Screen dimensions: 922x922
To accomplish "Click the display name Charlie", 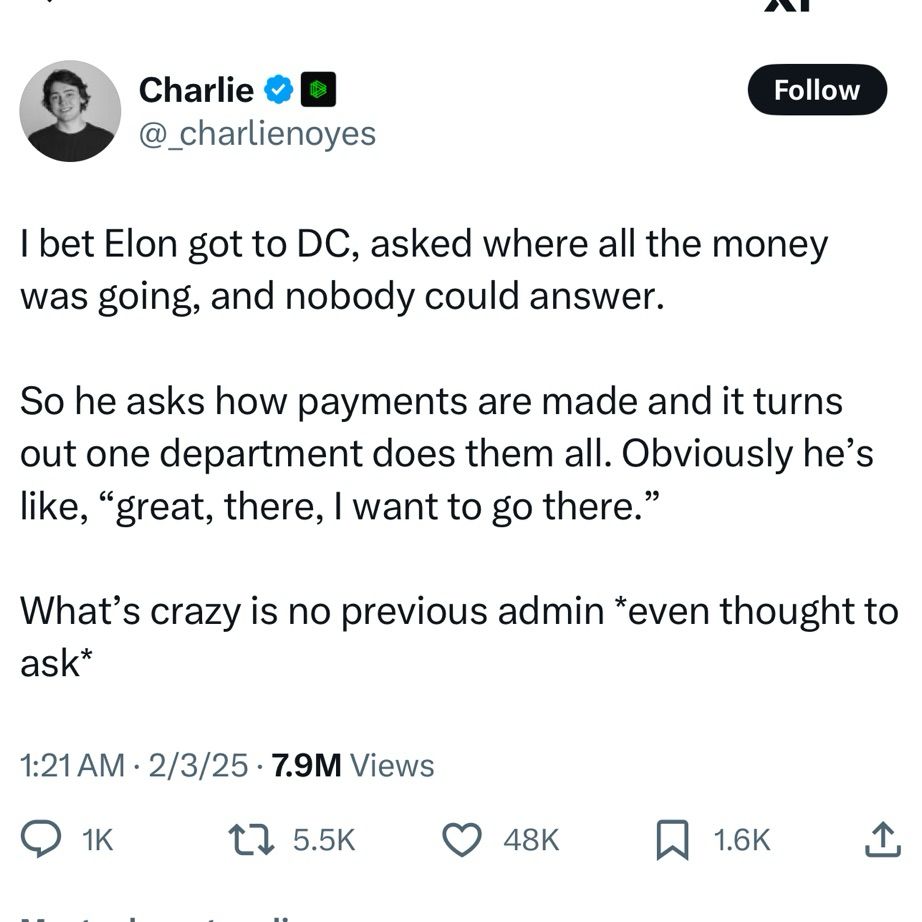I will [196, 89].
